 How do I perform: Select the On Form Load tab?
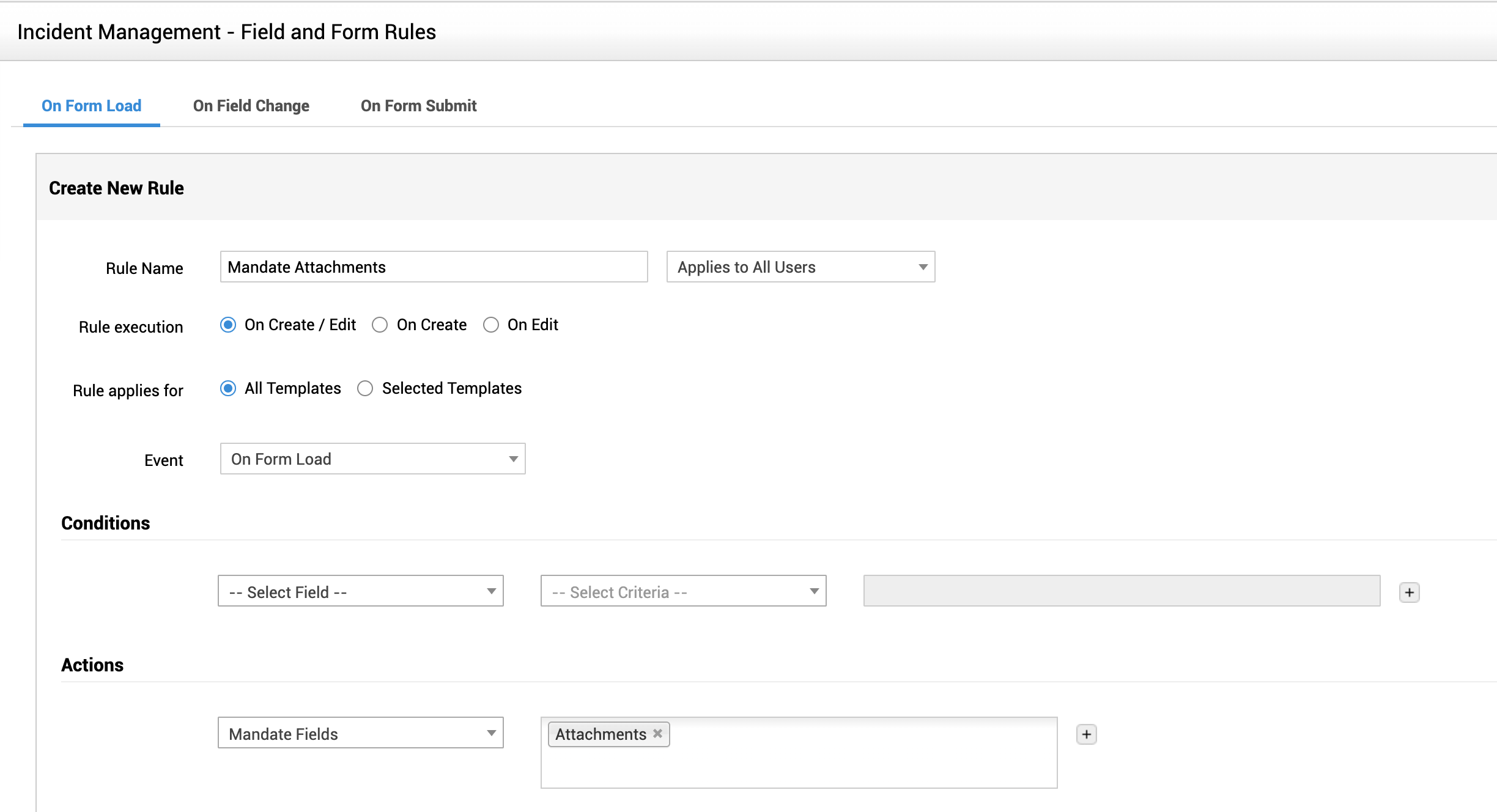91,106
